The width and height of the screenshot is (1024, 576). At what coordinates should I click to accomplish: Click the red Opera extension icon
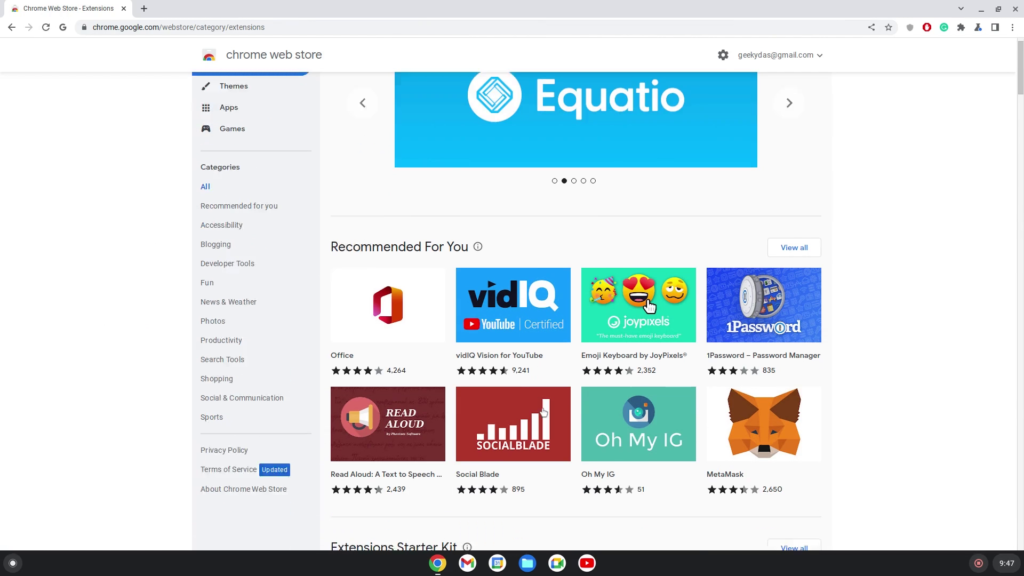(927, 27)
